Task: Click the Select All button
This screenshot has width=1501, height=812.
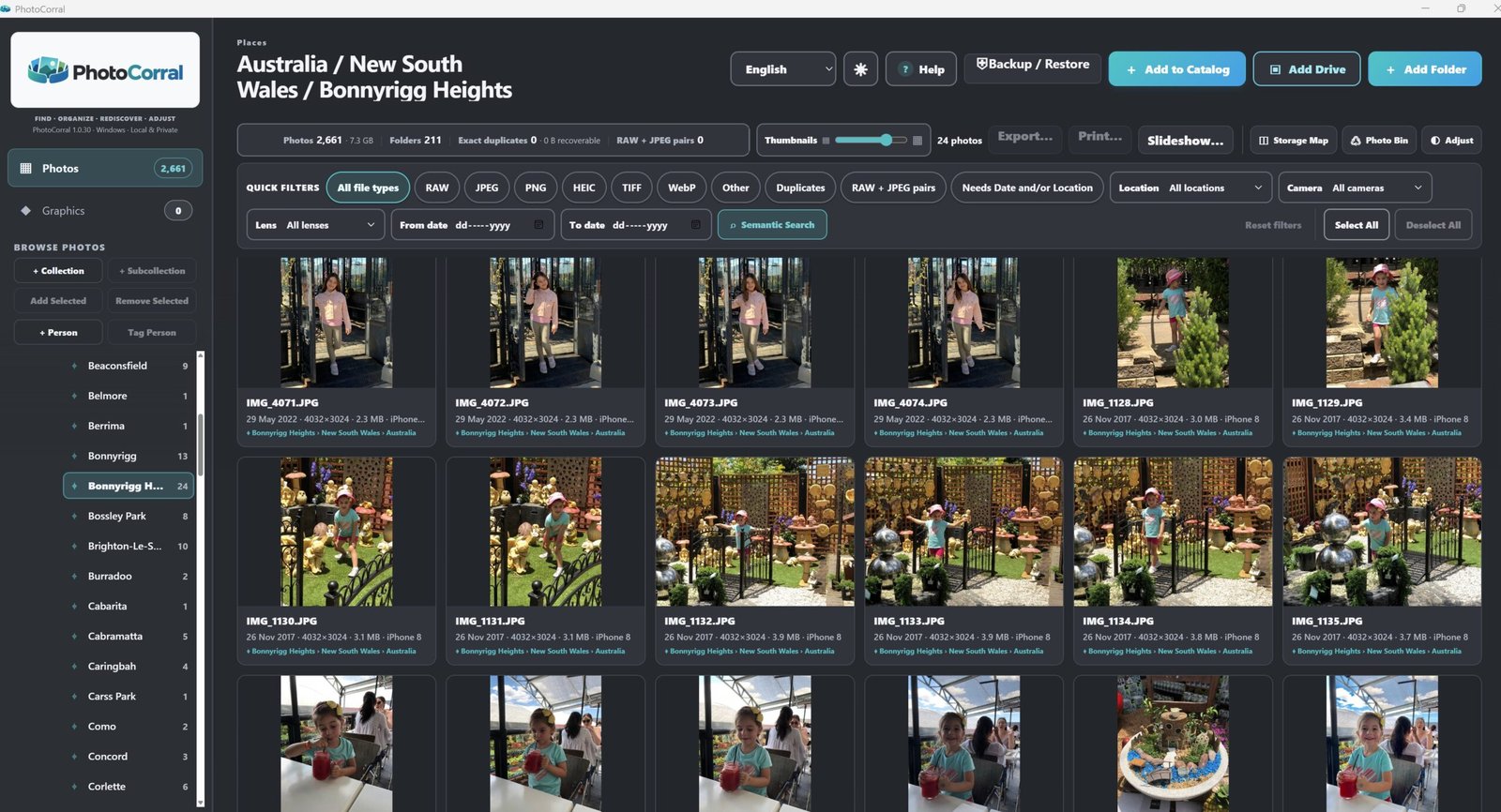Action: 1357,225
